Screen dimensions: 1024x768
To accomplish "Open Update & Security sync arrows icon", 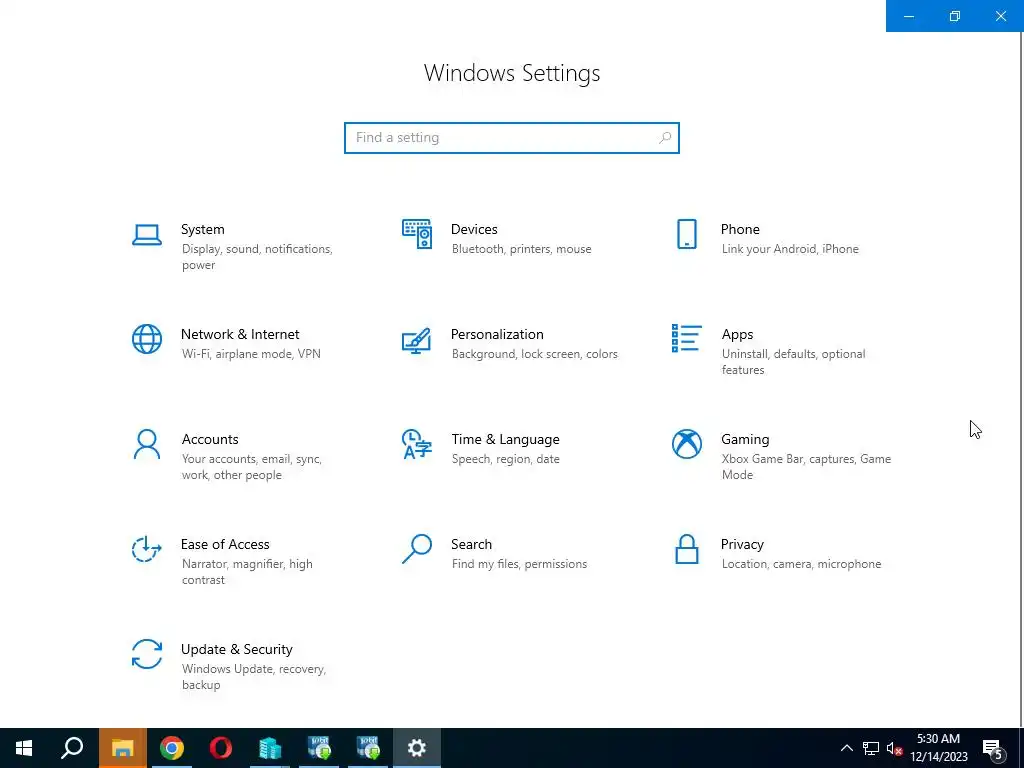I will (x=147, y=654).
